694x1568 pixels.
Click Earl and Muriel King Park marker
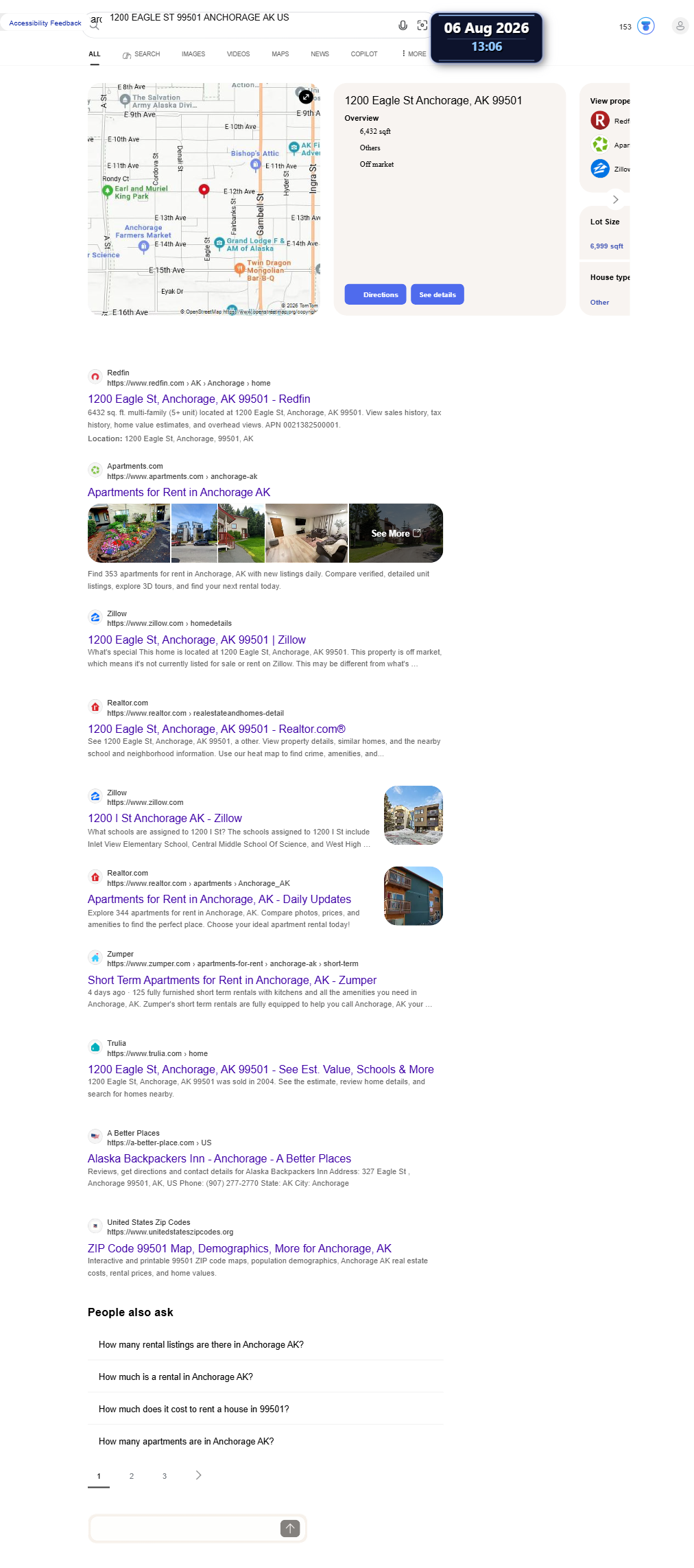(x=107, y=191)
